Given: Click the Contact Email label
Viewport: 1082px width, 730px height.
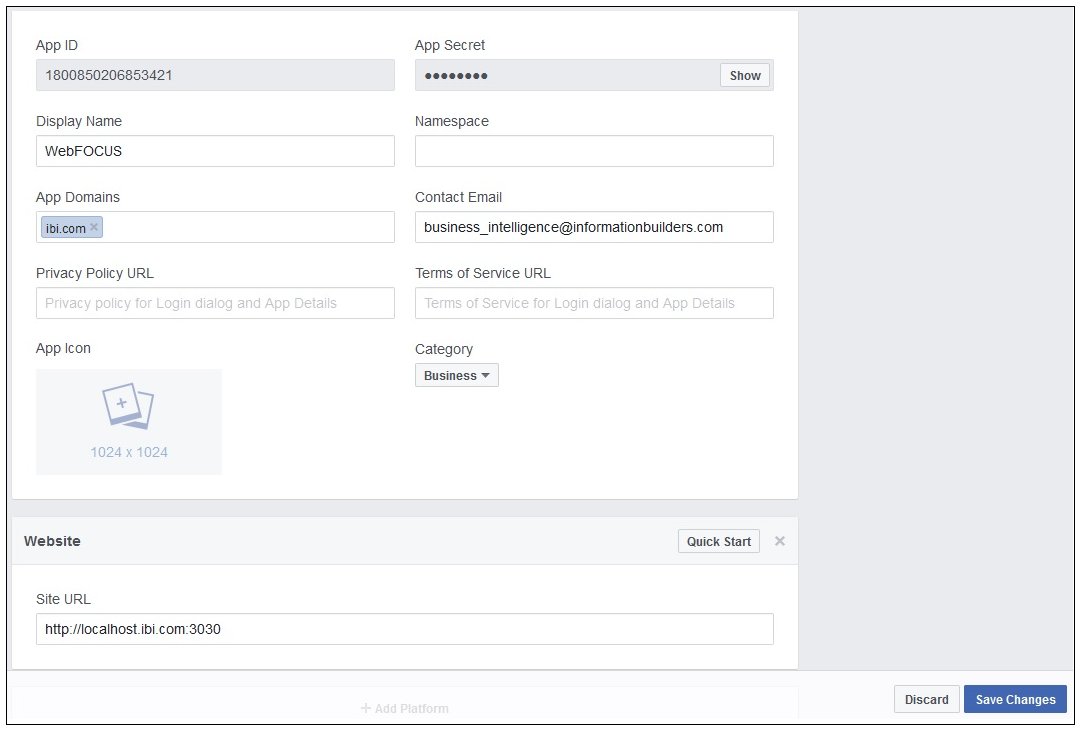Looking at the screenshot, I should 458,197.
